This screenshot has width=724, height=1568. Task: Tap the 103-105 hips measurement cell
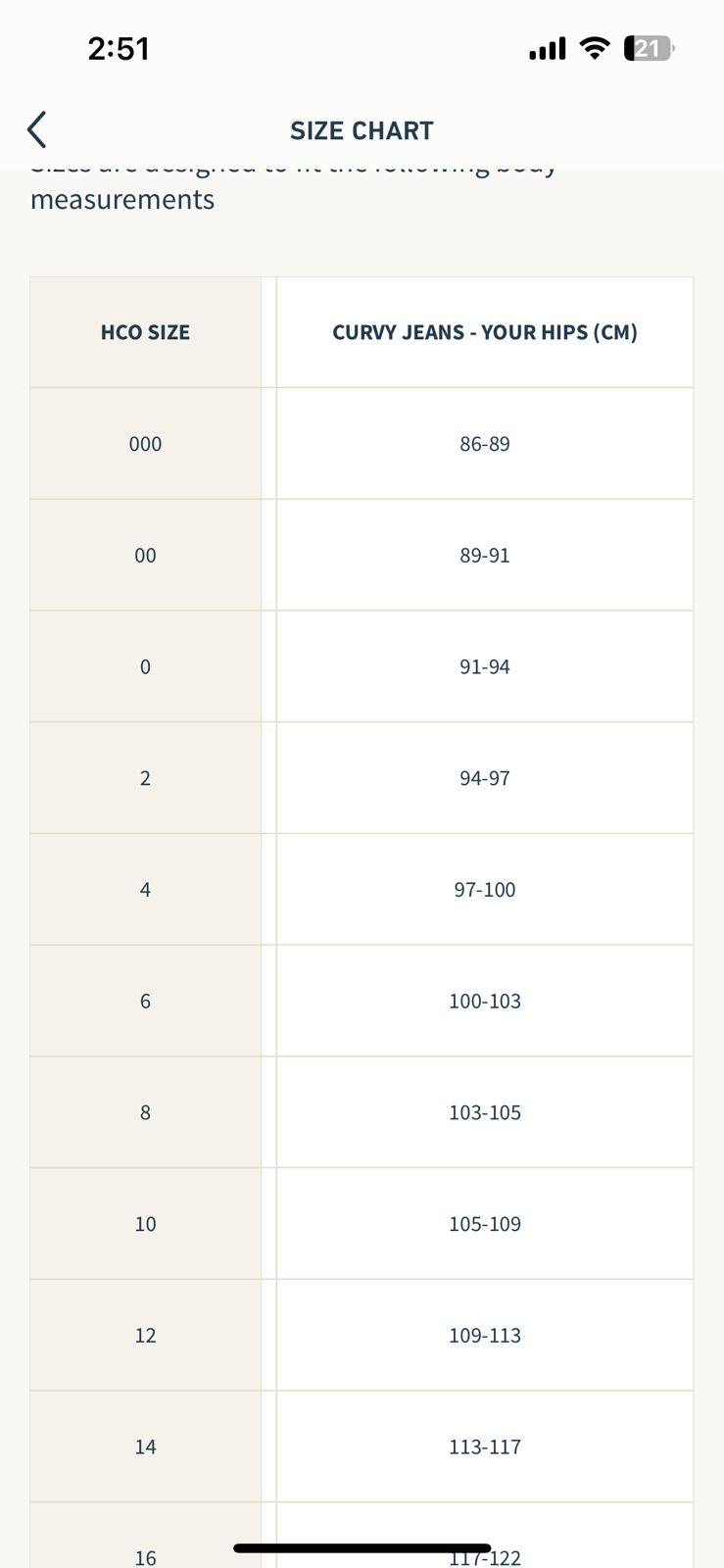(485, 1112)
